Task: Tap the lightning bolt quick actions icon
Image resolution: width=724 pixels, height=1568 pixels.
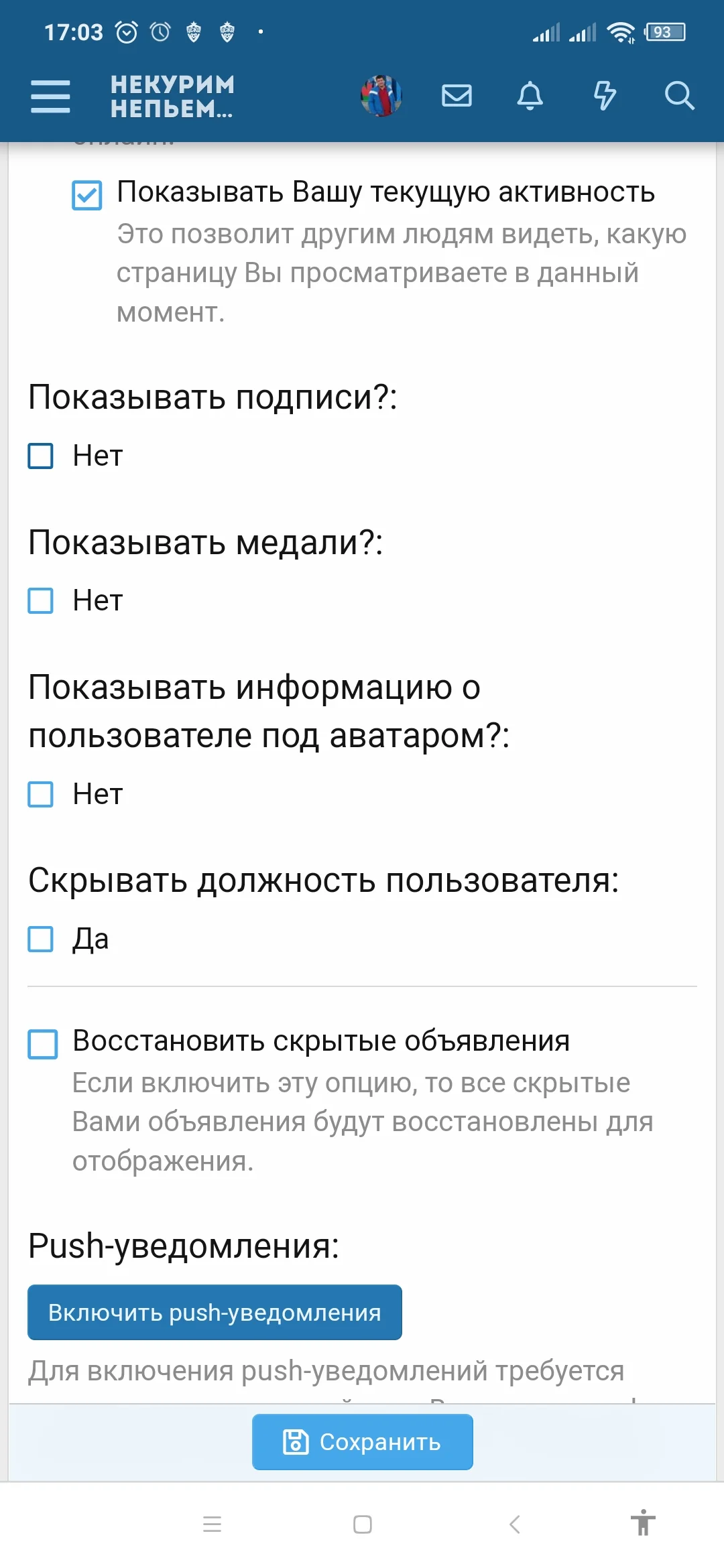Action: click(605, 96)
